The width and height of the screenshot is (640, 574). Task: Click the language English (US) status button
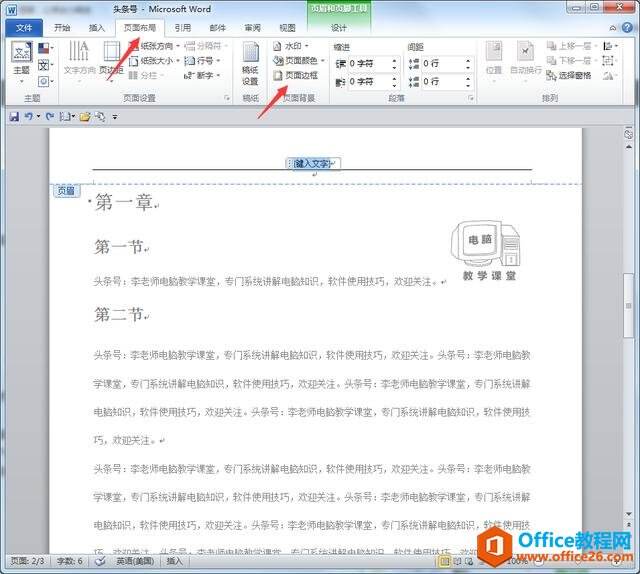pos(135,561)
